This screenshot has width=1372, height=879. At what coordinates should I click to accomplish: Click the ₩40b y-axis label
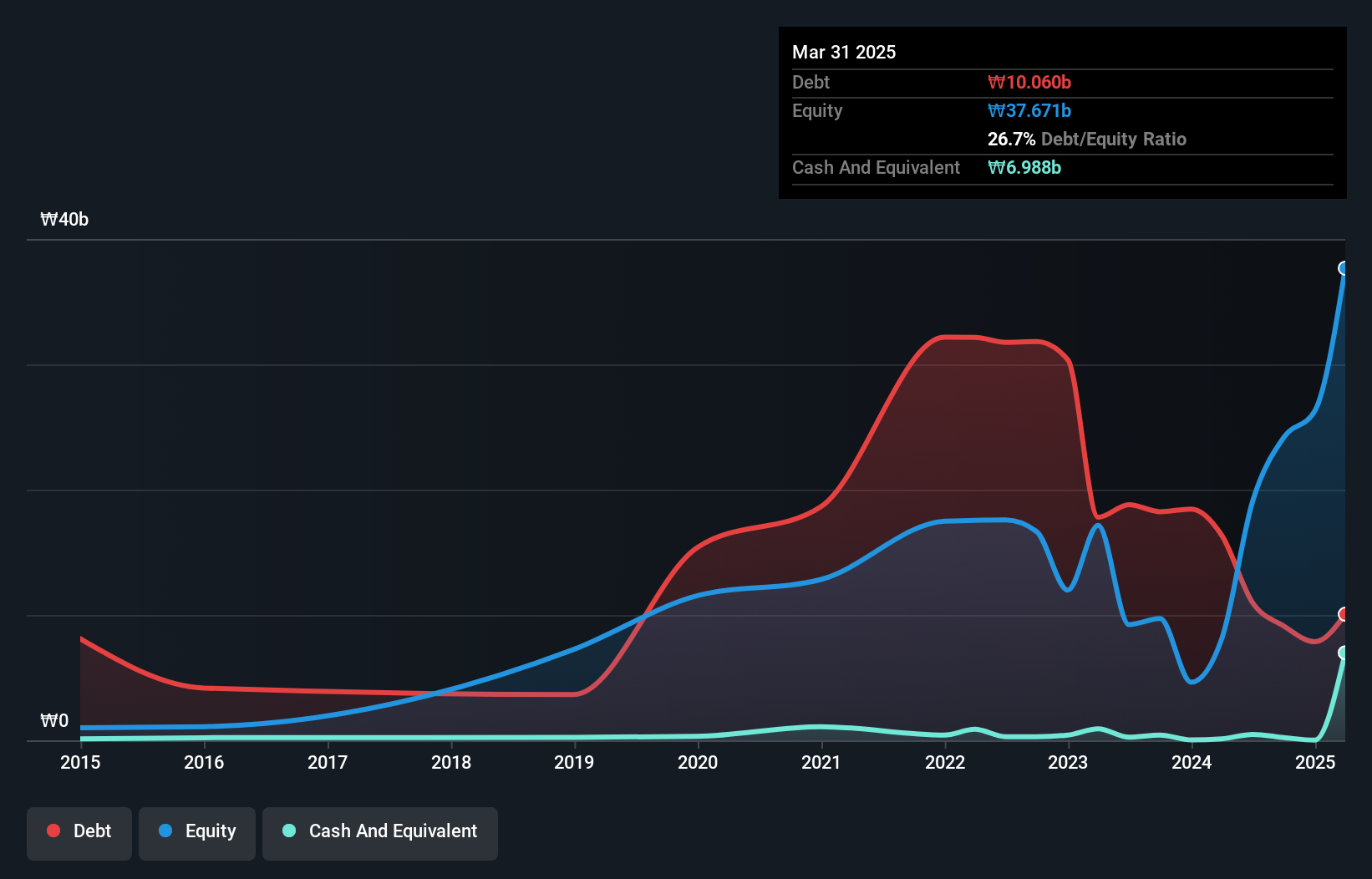click(x=64, y=219)
